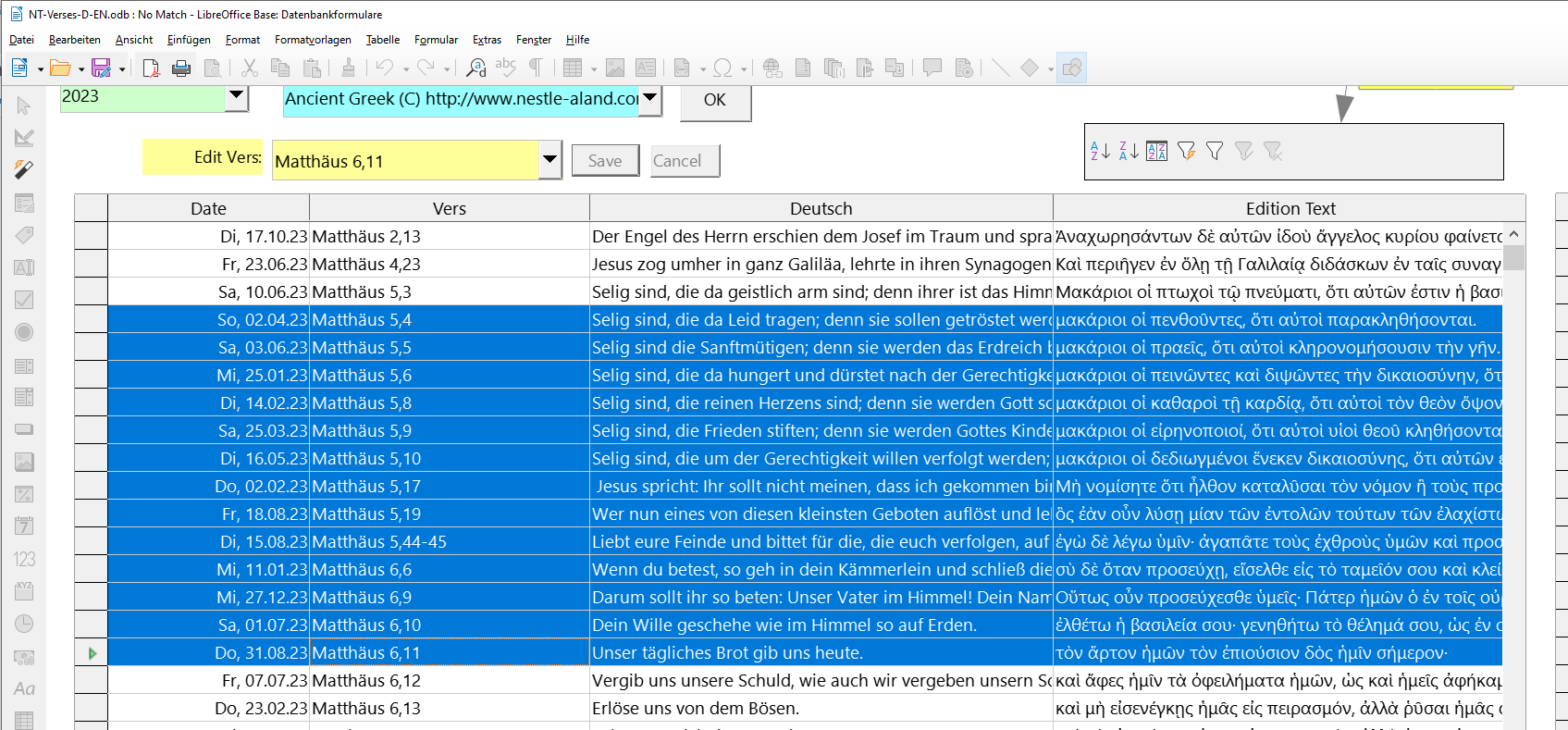Click the Print icon in the toolbar
Screen dimensions: 1568x730
point(181,68)
